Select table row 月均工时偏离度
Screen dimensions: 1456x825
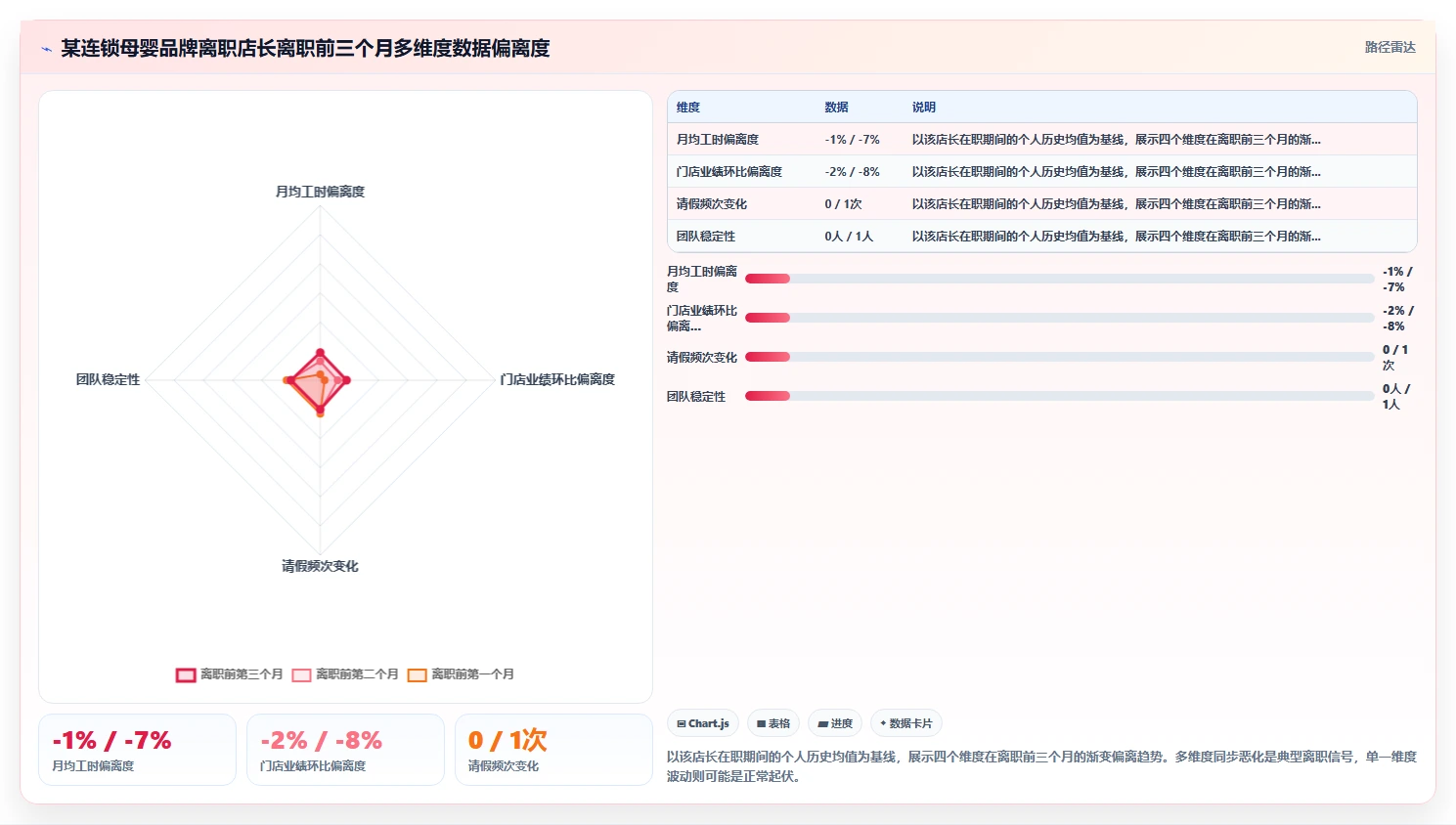point(1042,140)
